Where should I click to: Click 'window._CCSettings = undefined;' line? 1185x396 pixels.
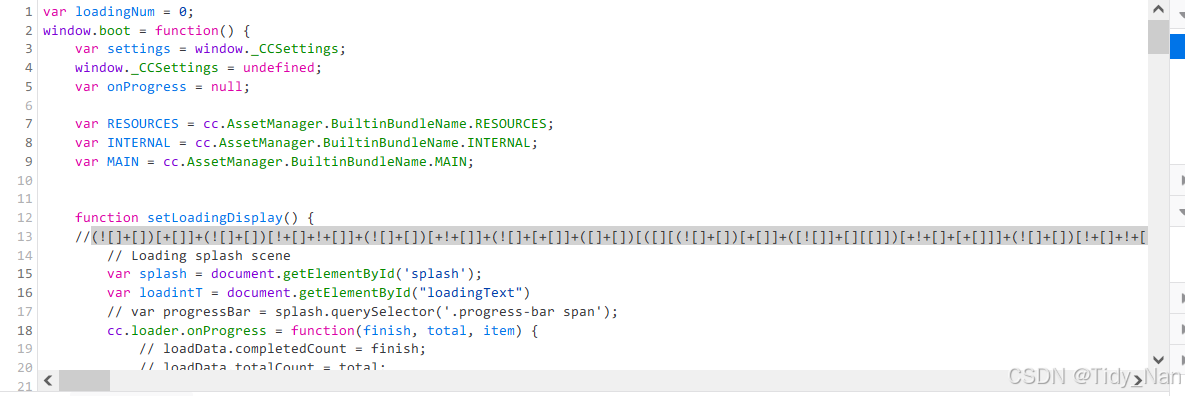[198, 68]
